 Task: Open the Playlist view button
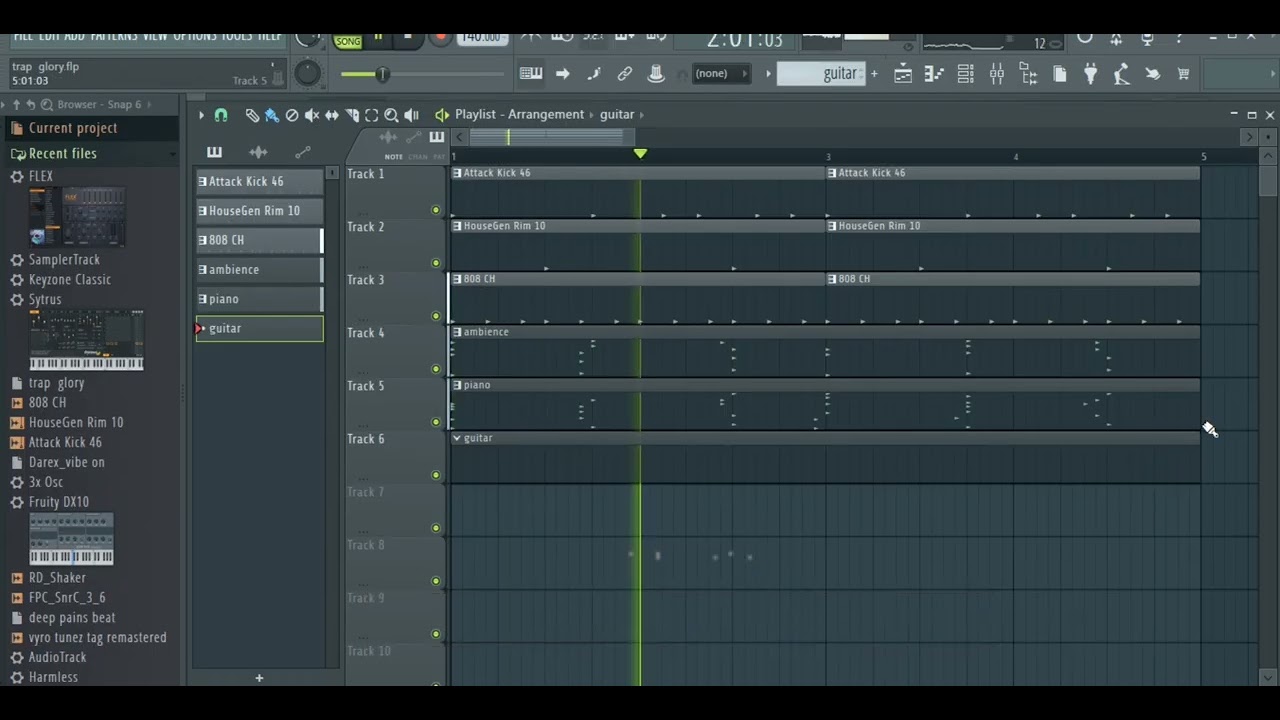[x=903, y=74]
